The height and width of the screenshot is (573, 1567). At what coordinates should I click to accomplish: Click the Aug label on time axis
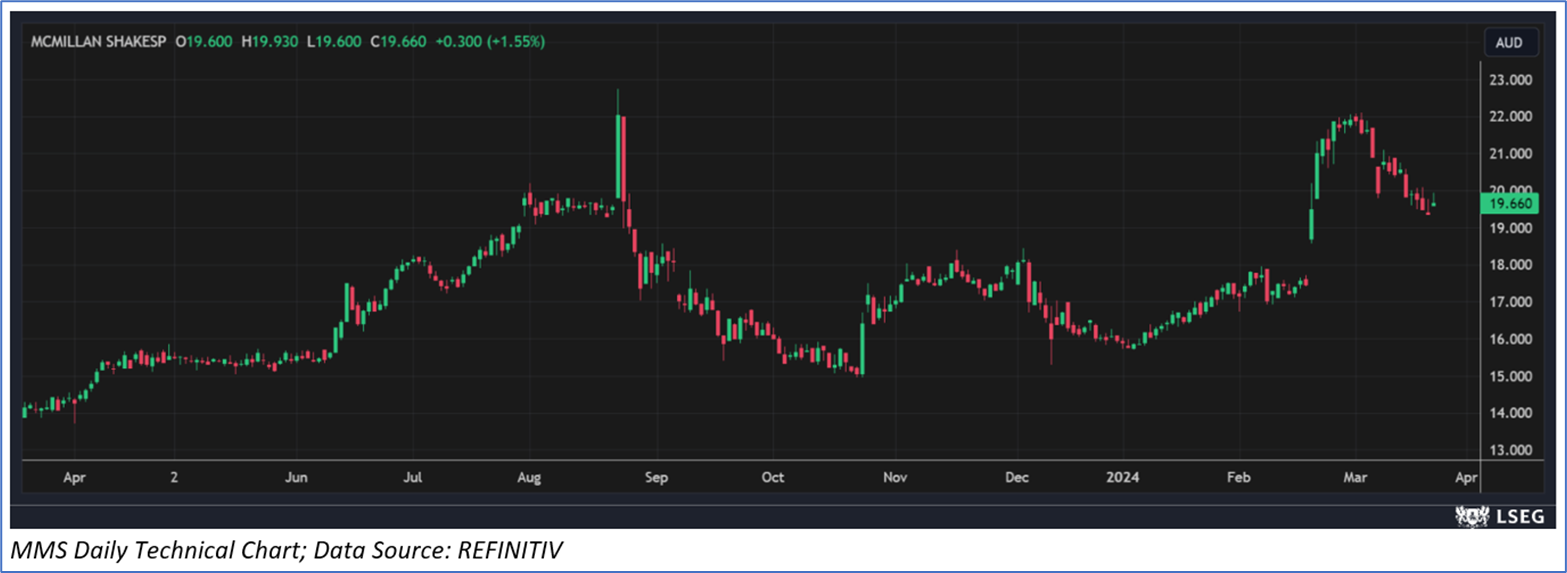pyautogui.click(x=530, y=477)
